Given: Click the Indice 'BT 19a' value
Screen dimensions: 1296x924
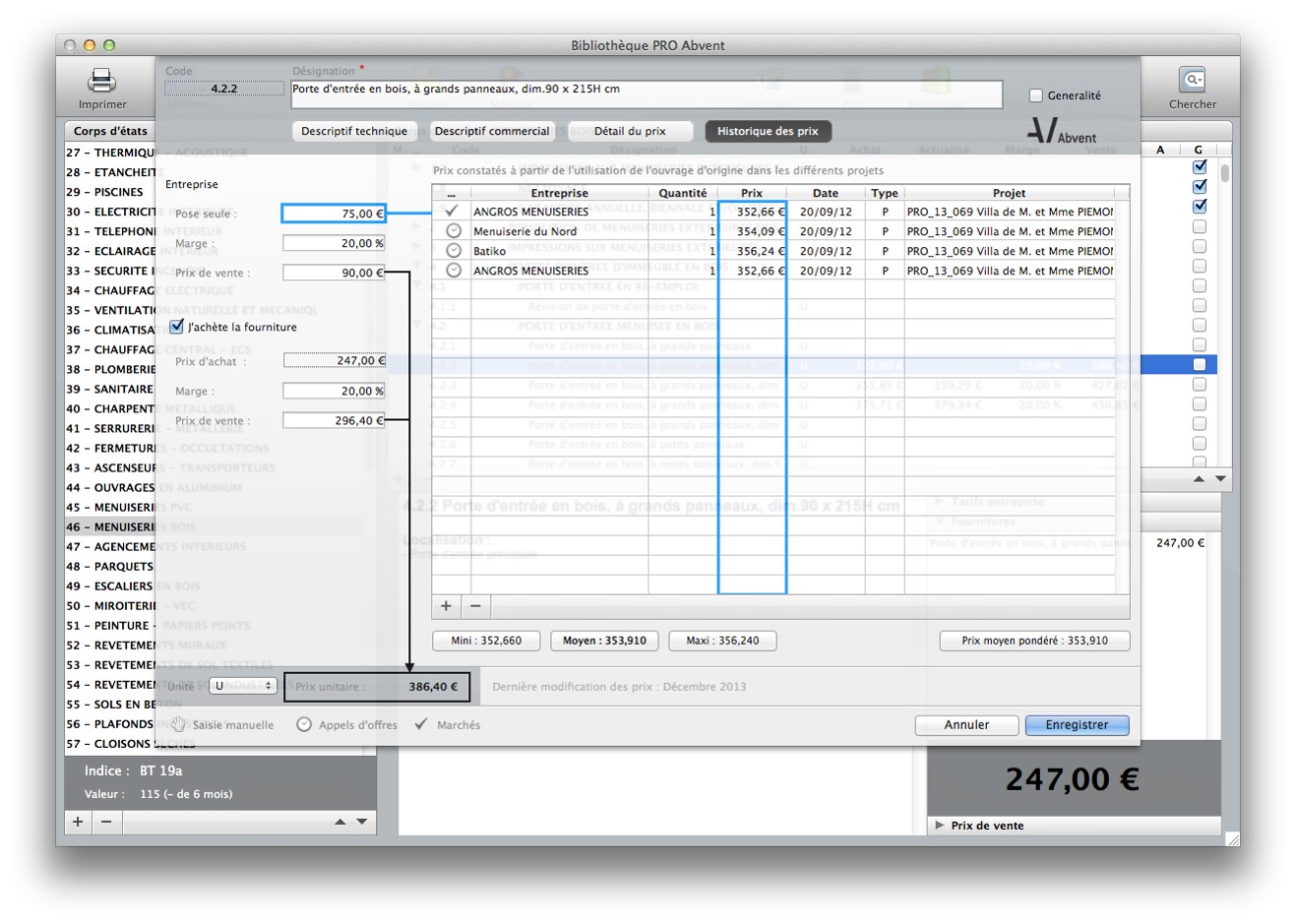Looking at the screenshot, I should point(160,770).
